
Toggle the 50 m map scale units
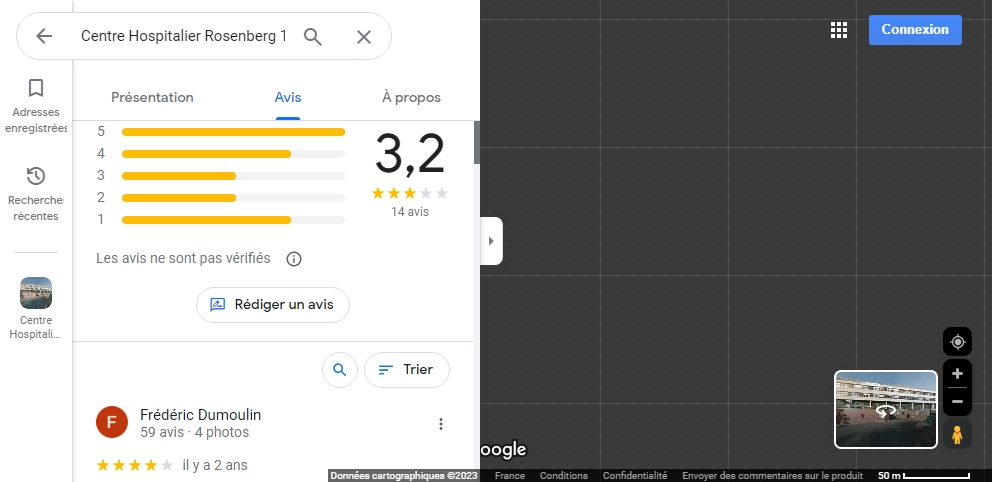click(924, 476)
